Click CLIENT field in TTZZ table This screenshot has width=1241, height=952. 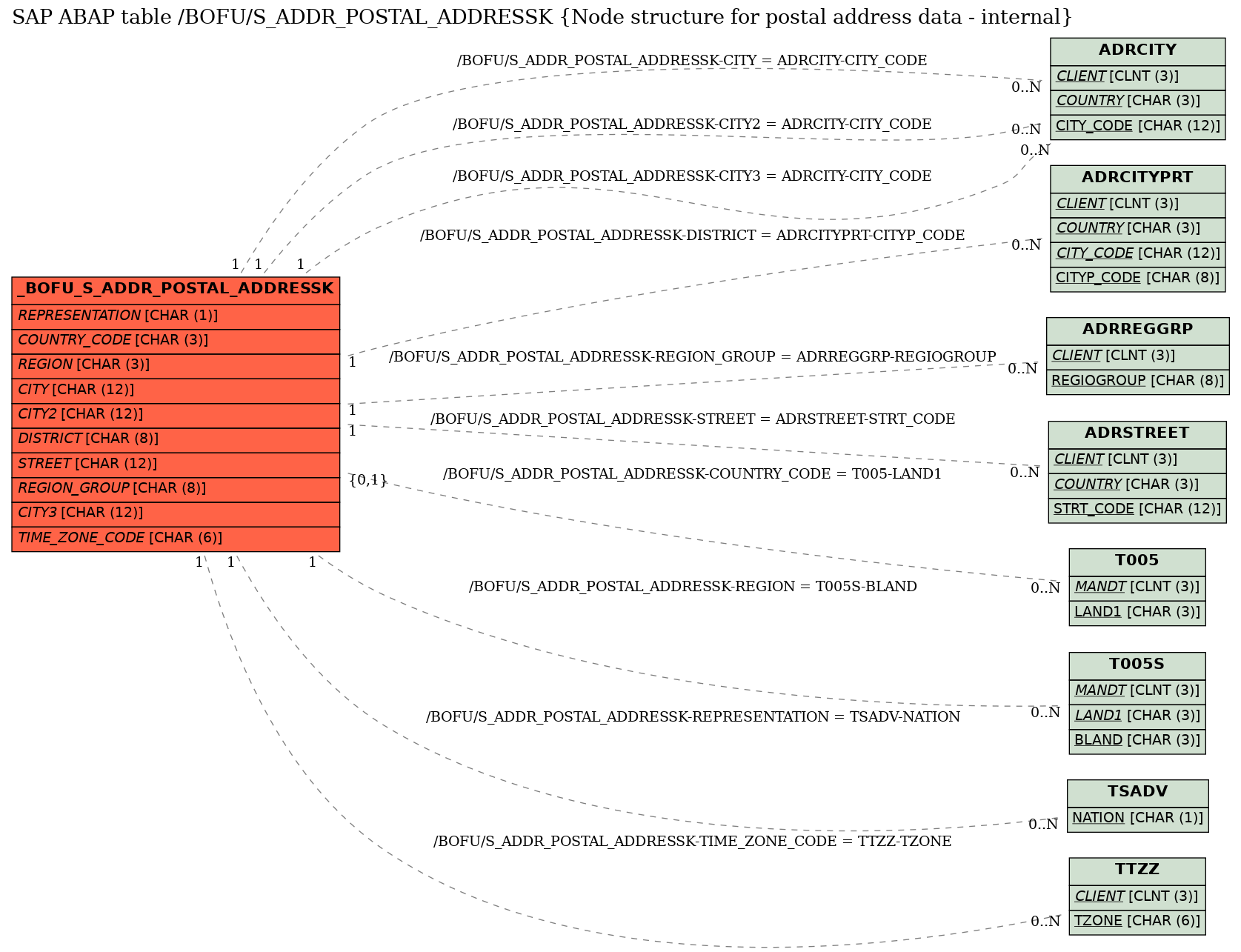tap(1137, 896)
